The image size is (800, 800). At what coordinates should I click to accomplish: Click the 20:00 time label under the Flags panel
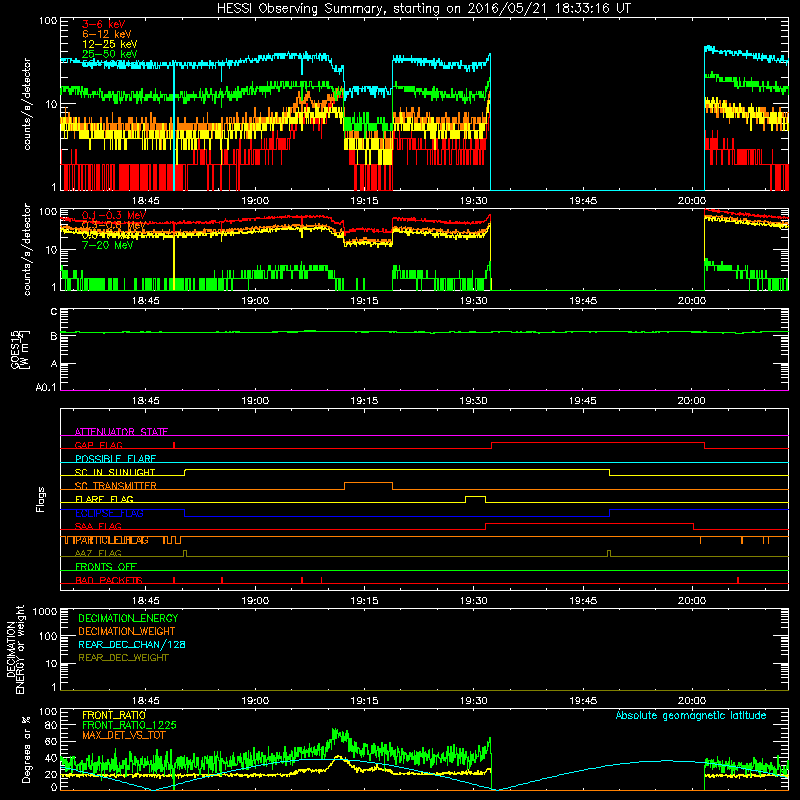click(692, 601)
